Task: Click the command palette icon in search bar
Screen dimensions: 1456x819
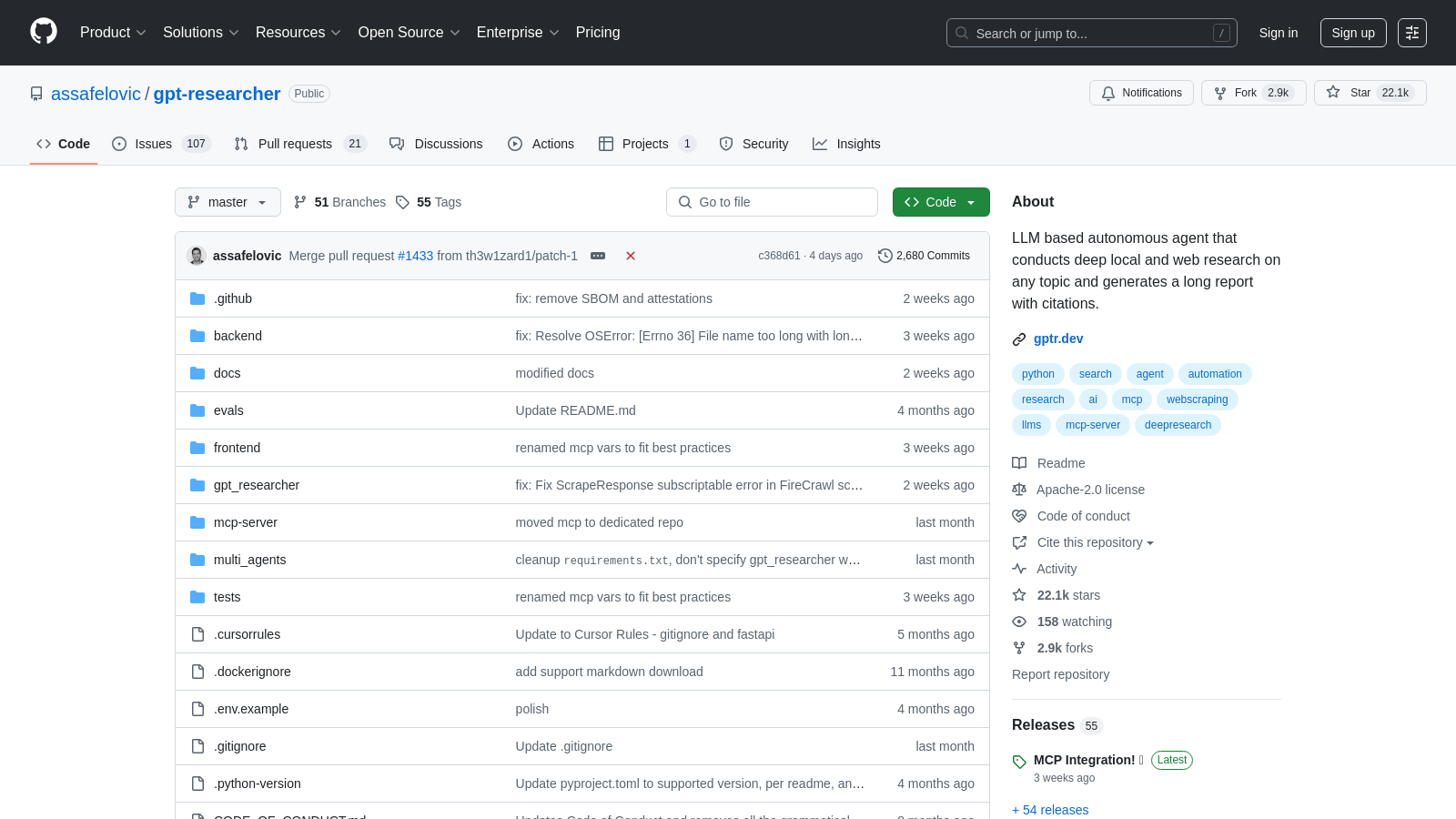Action: 1222,33
